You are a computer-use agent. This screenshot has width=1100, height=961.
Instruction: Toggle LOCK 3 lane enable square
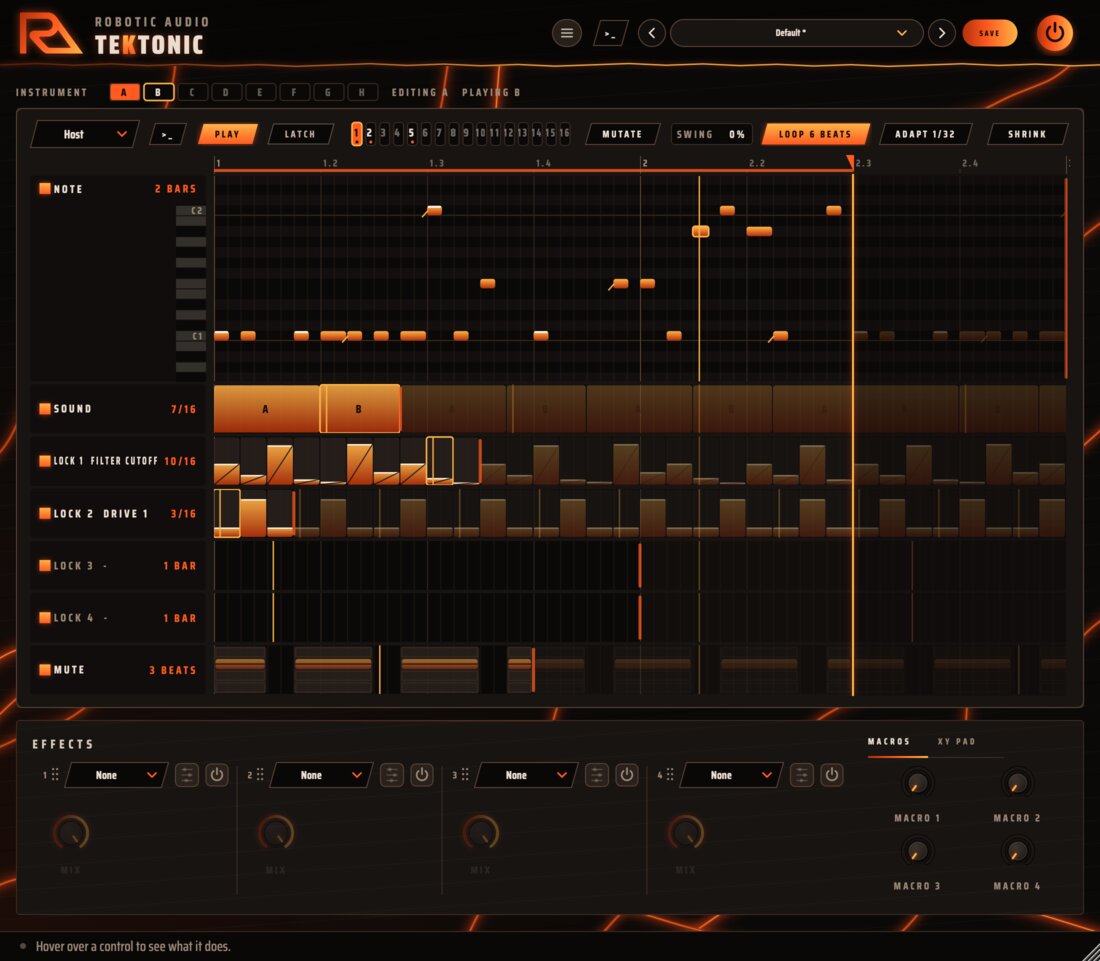[45, 565]
